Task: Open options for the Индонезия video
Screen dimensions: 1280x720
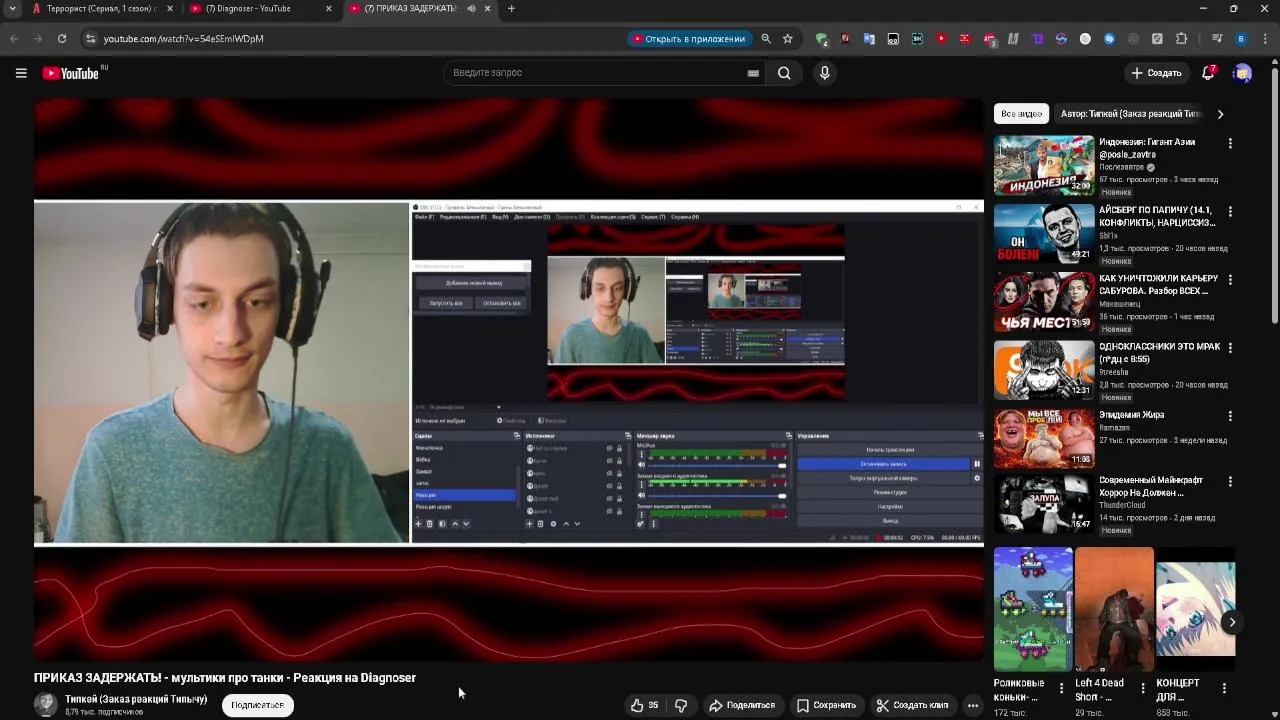Action: tap(1230, 143)
